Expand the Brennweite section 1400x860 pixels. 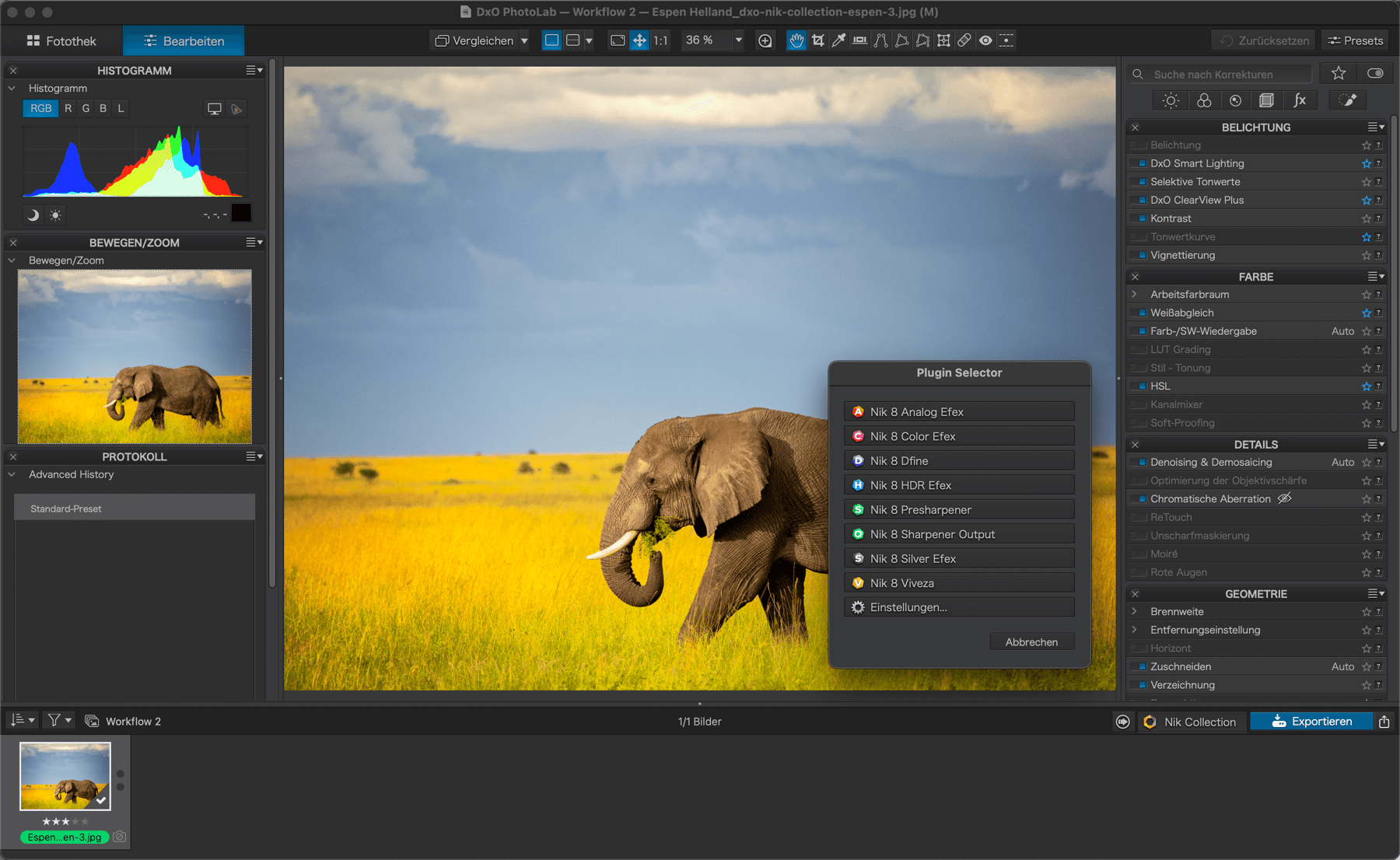[1134, 612]
